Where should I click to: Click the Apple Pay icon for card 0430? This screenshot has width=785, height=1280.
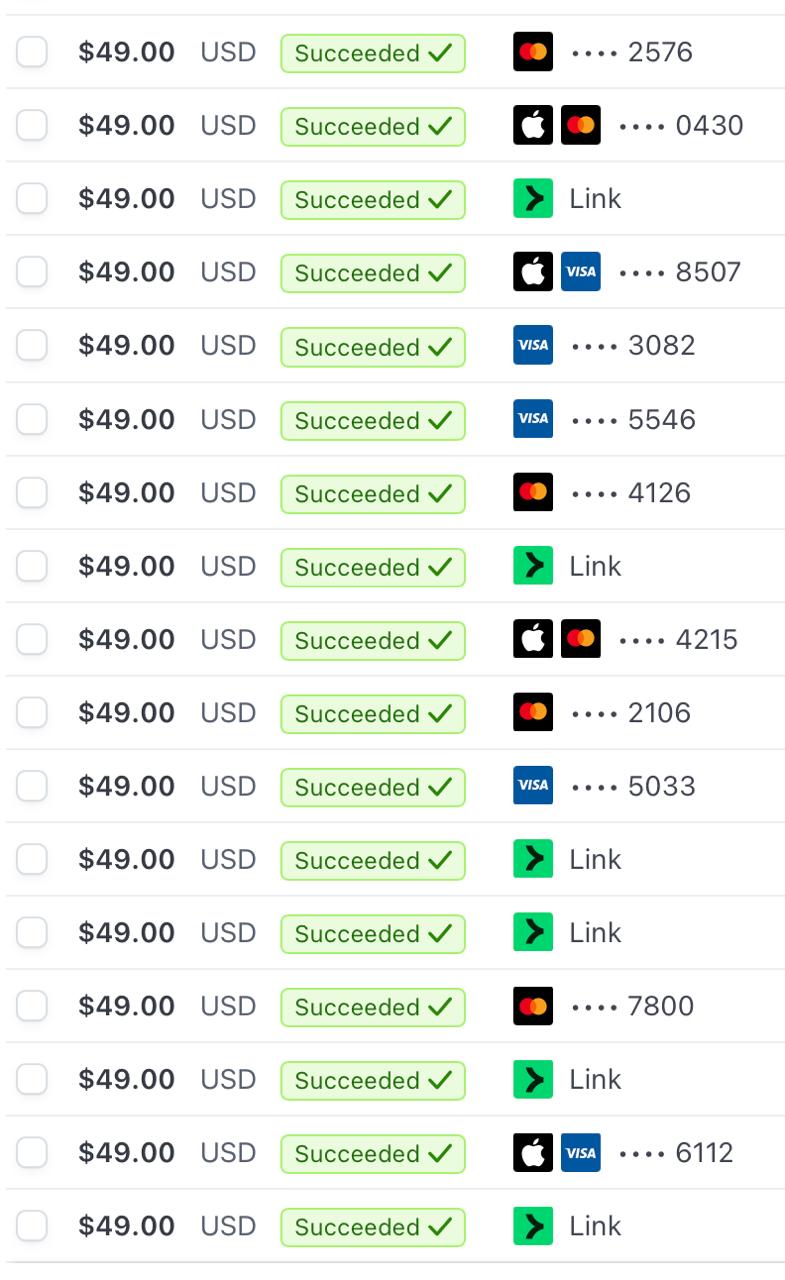(x=533, y=126)
